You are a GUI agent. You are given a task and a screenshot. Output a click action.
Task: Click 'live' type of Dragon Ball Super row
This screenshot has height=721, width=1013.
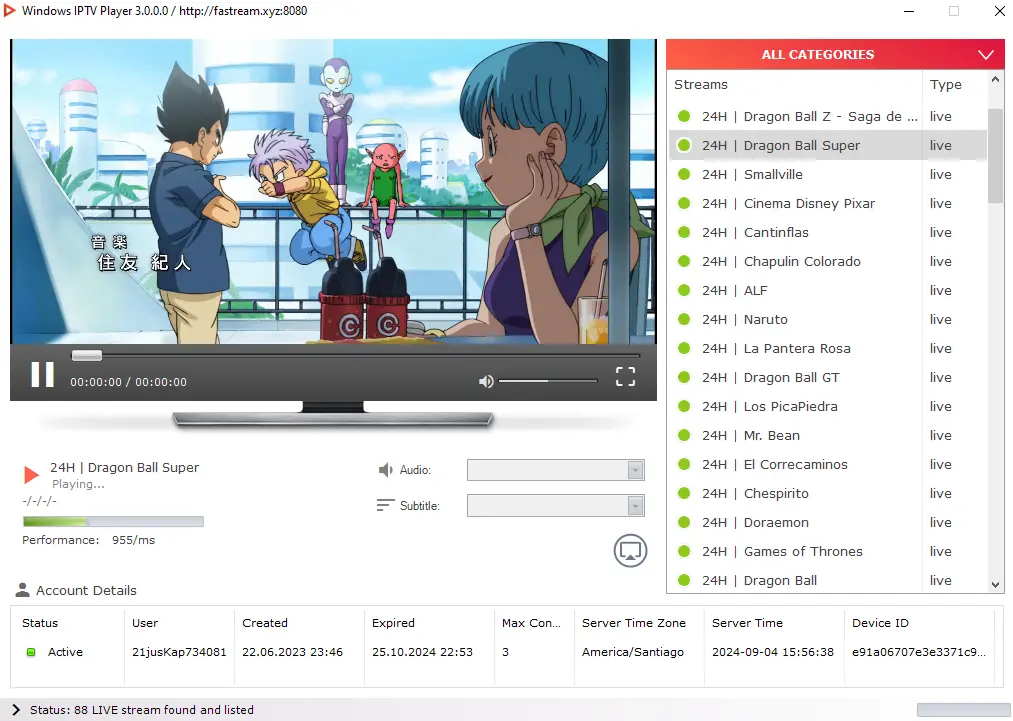940,145
